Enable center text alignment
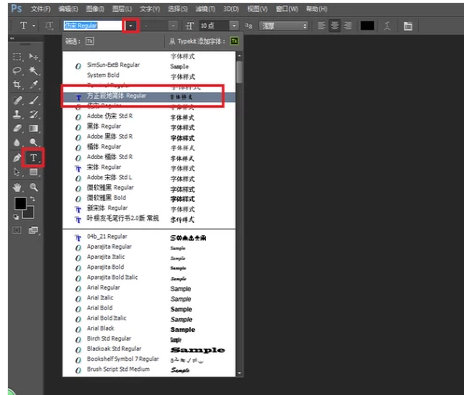Image resolution: width=464 pixels, height=395 pixels. coord(335,26)
